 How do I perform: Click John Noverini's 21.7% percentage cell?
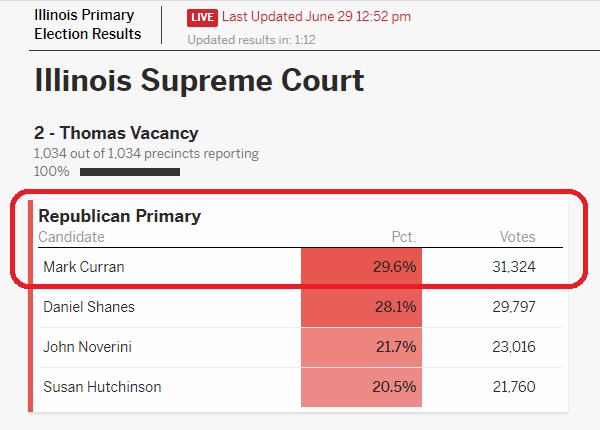tap(362, 347)
